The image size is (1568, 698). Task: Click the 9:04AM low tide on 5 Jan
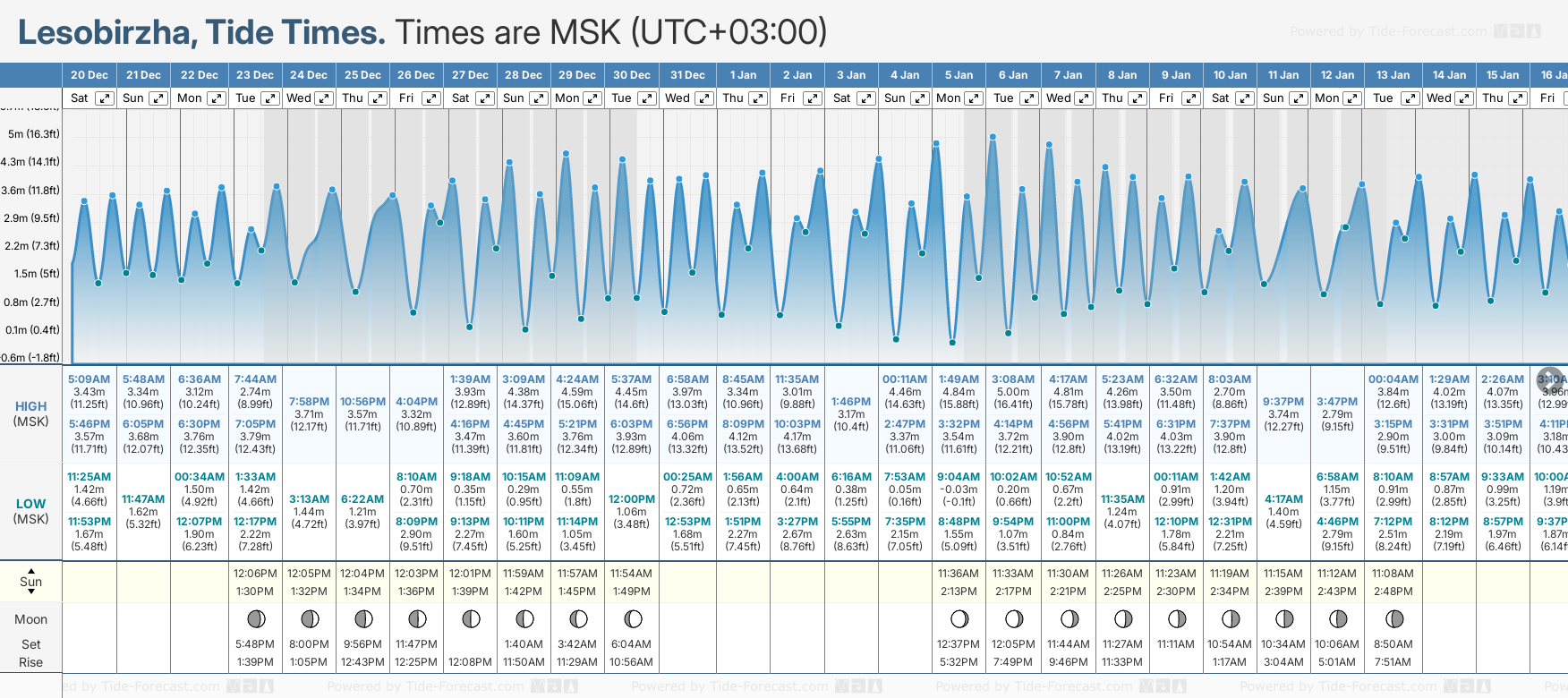959,477
